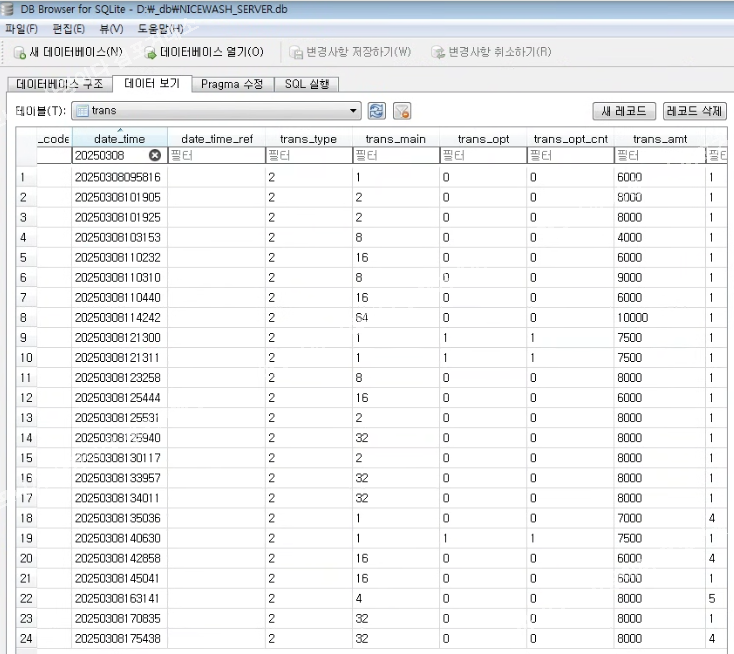Click the Open Database (데이터베이스 열기) toolbar icon
Screen dimensions: 734x654
coord(150,52)
